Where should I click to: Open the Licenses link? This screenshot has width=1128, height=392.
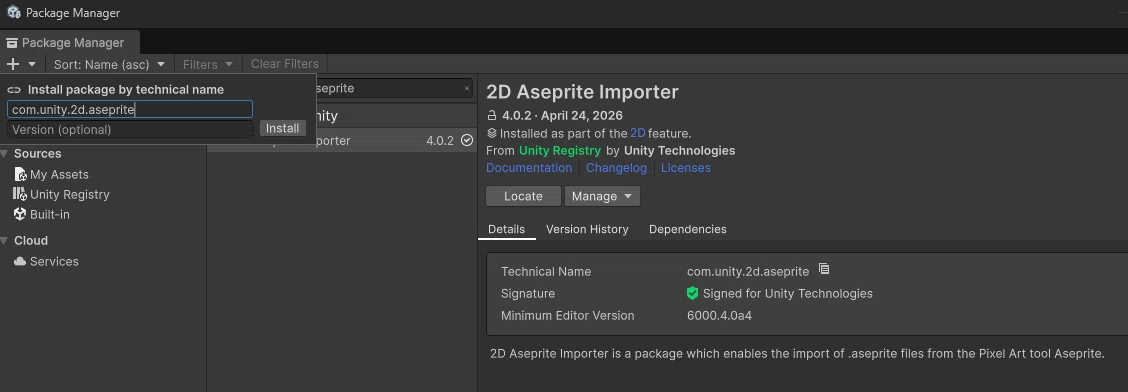coord(686,168)
